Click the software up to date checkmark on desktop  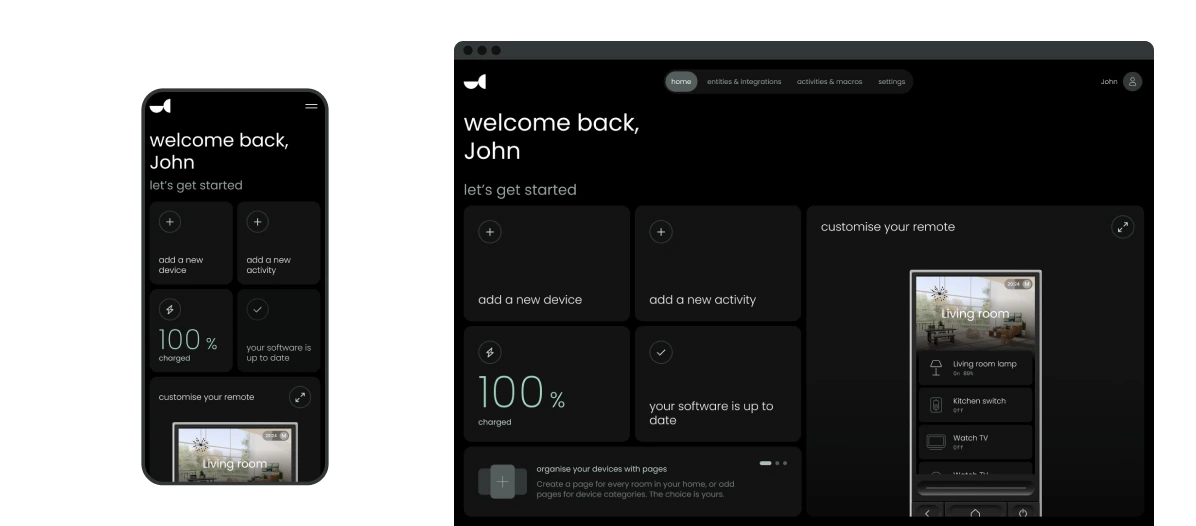click(x=661, y=352)
